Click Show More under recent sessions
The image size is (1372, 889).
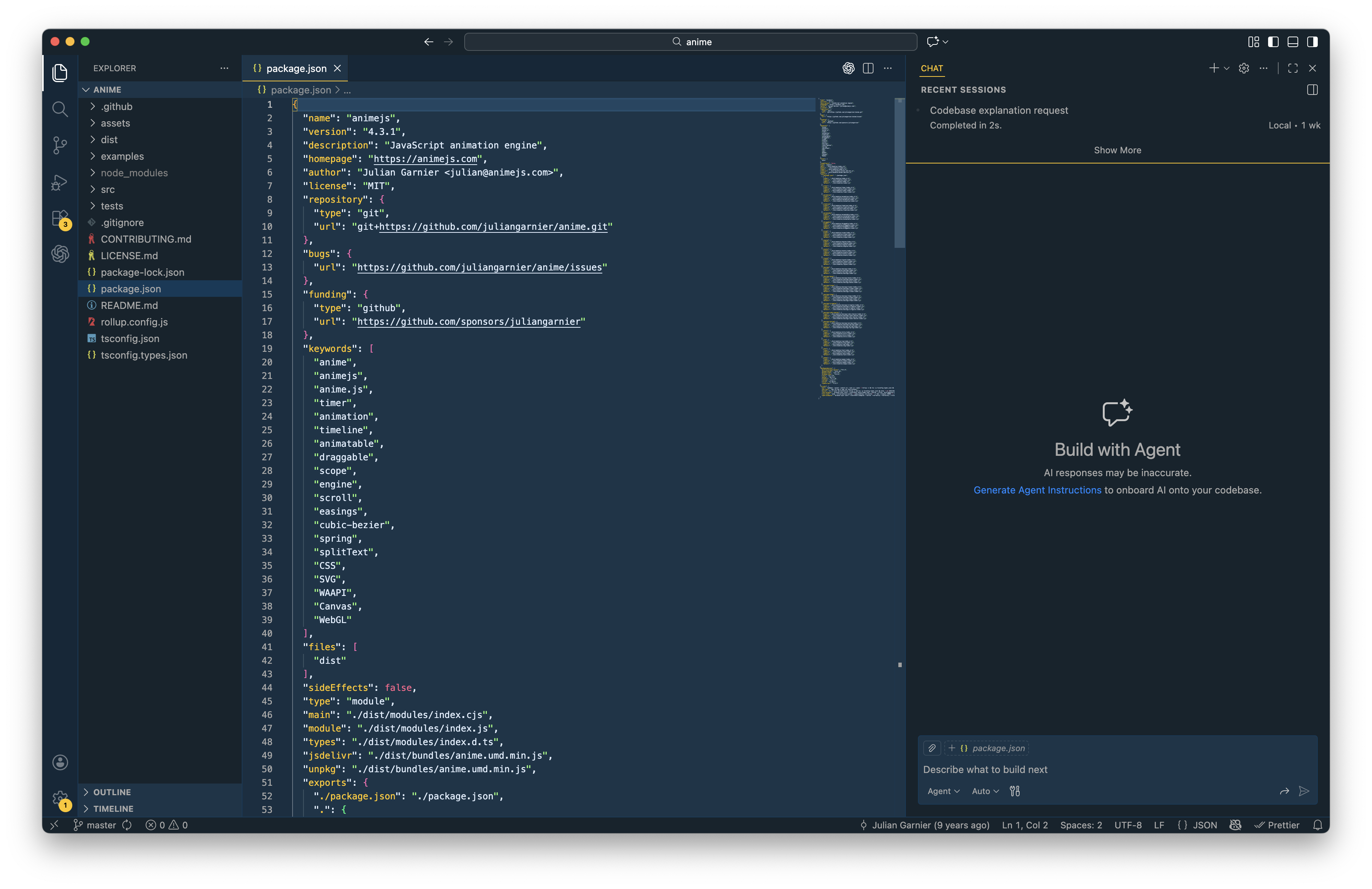tap(1117, 150)
